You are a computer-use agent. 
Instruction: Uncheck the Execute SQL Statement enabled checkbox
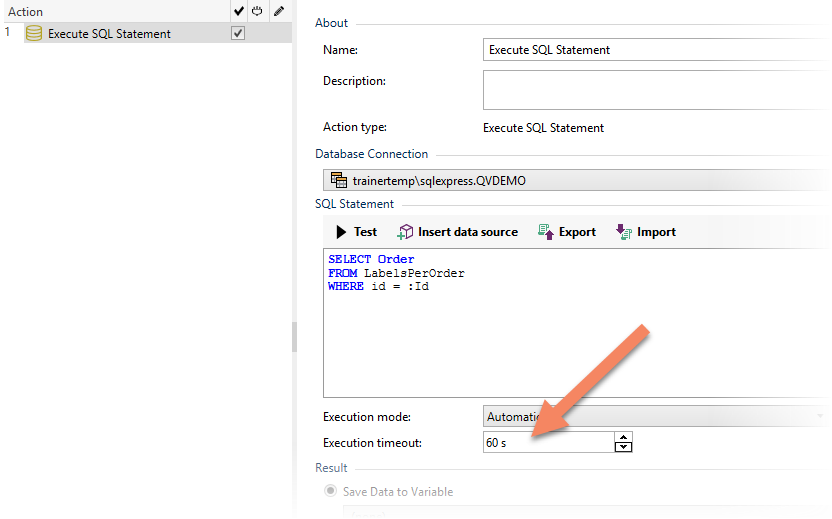pyautogui.click(x=238, y=34)
